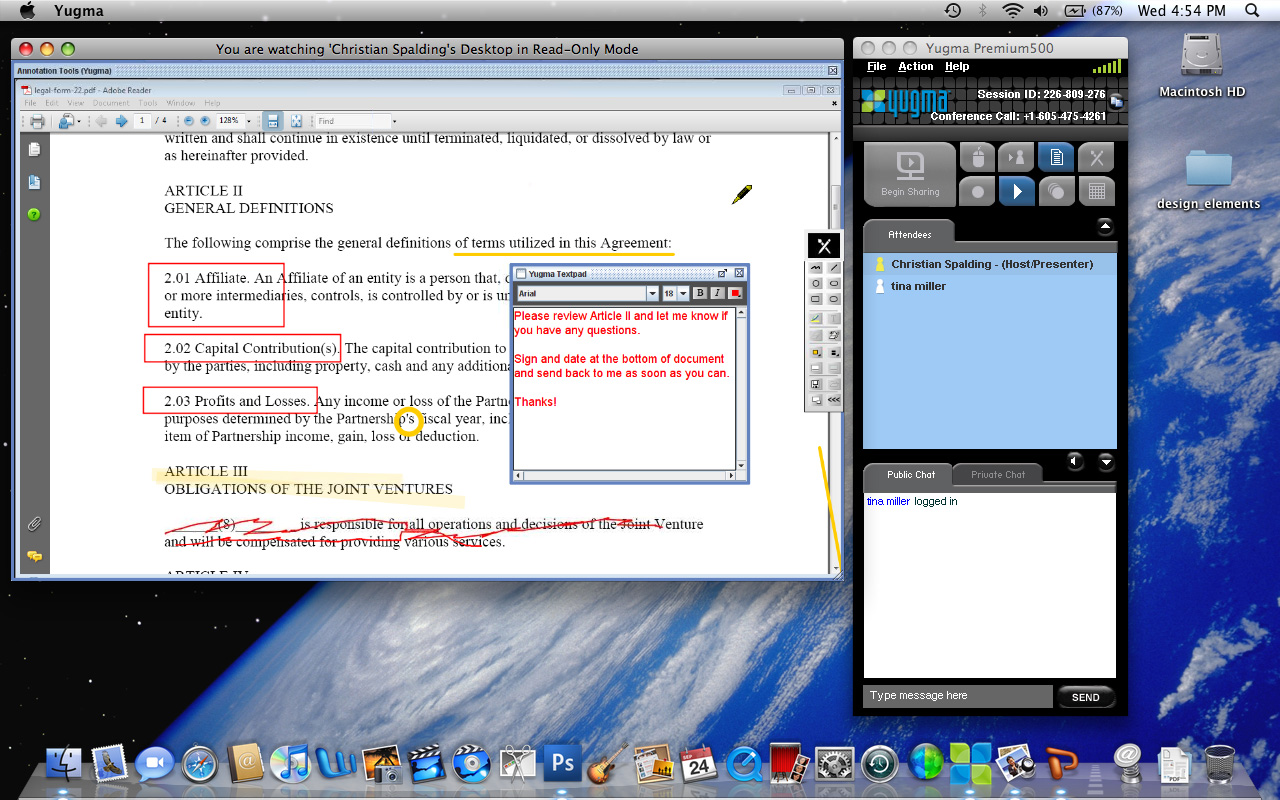The image size is (1280, 800).
Task: Toggle bold in Yugma Textpad
Action: [x=700, y=293]
